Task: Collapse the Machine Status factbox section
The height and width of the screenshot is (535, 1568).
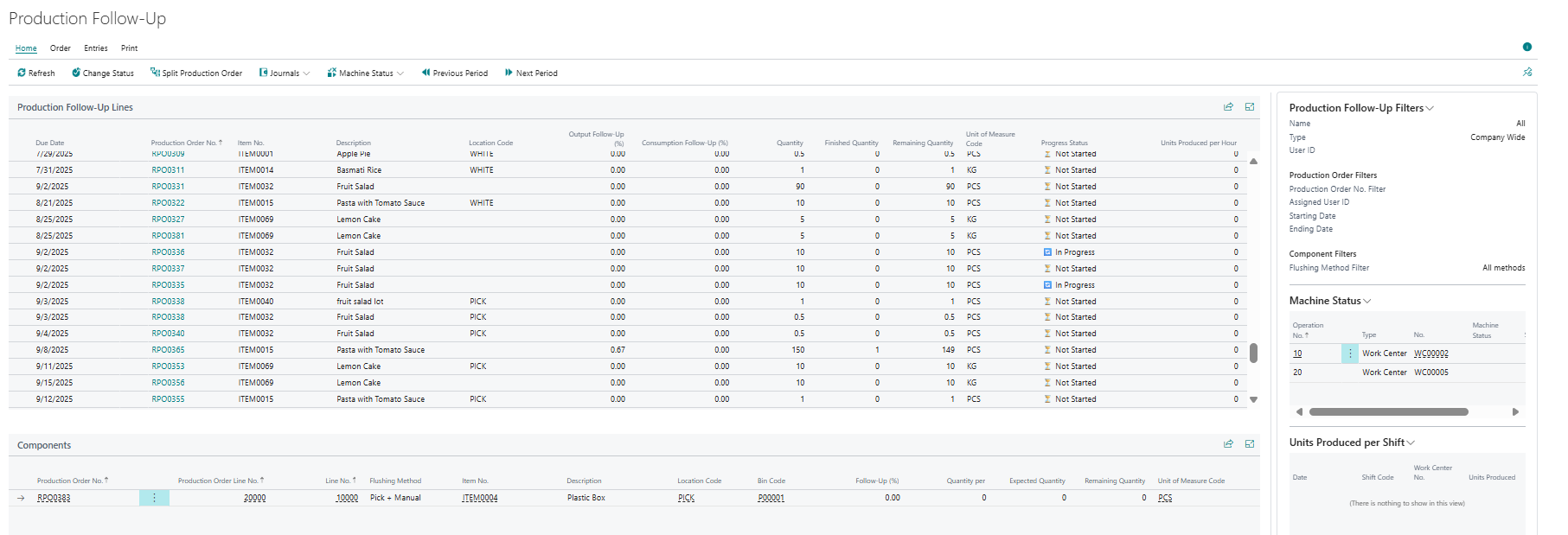Action: pos(1367,301)
